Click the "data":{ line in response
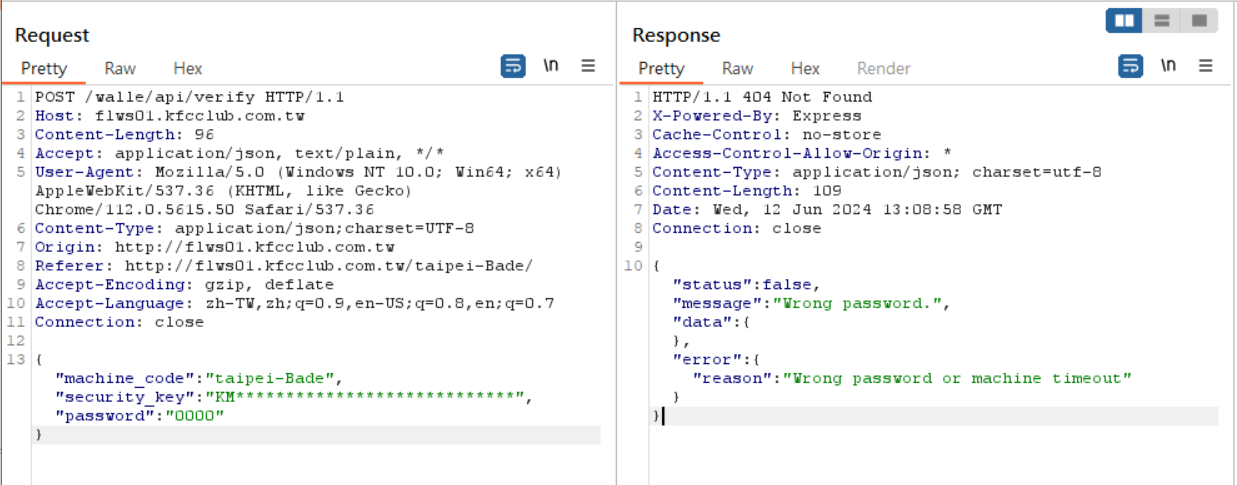 point(712,322)
